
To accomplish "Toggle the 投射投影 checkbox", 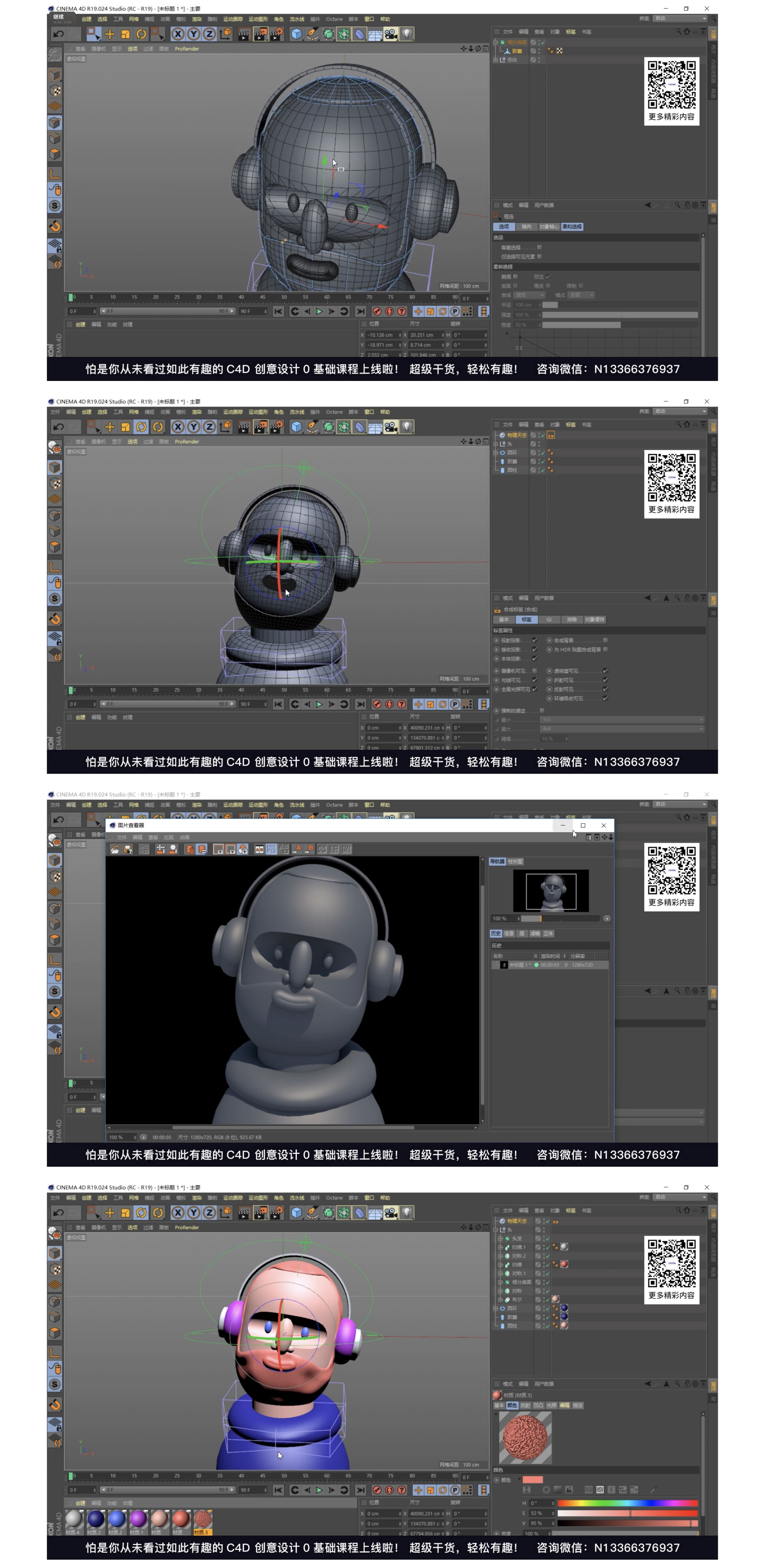I will tap(534, 640).
